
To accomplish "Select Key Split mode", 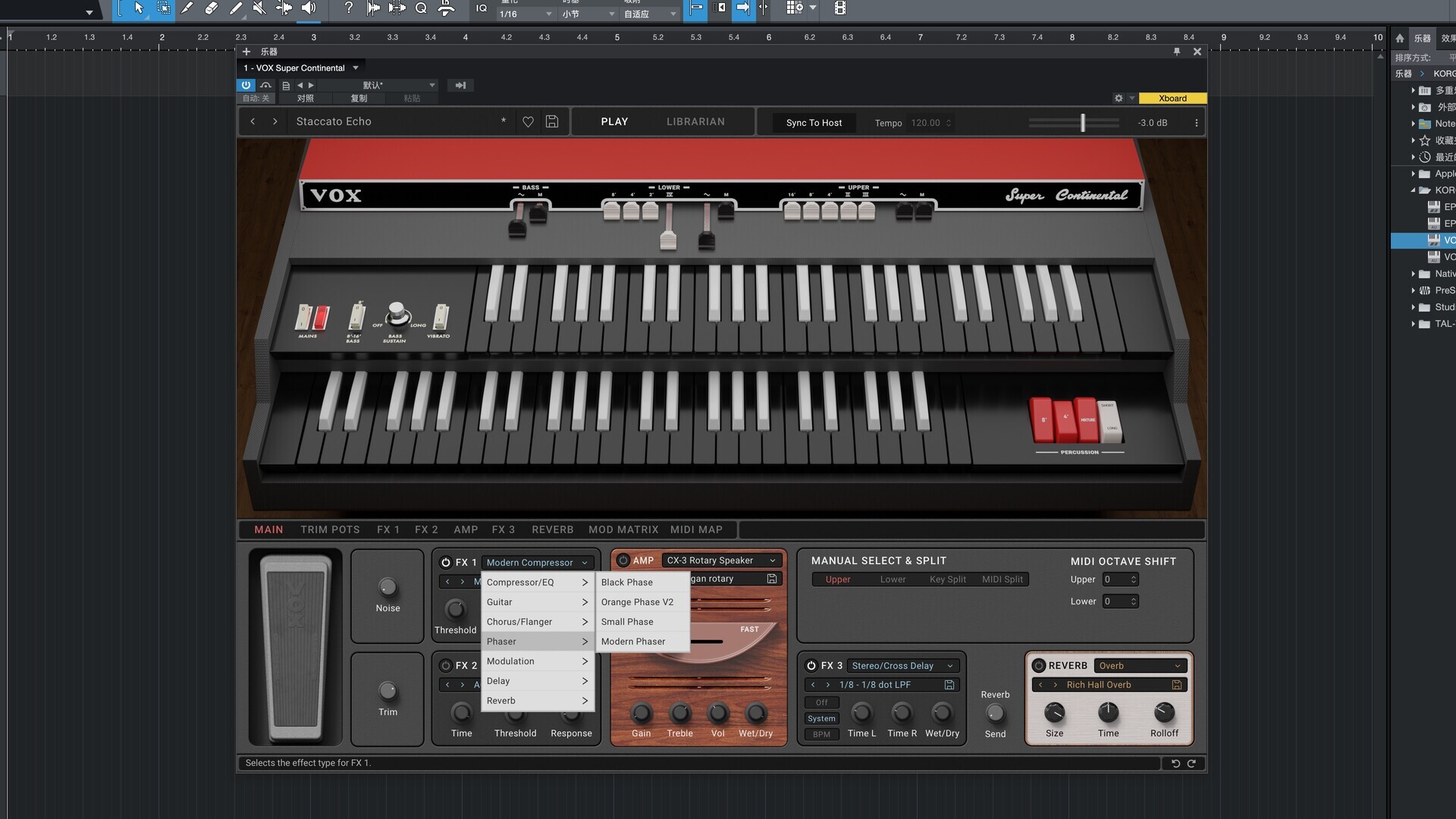I will click(947, 579).
